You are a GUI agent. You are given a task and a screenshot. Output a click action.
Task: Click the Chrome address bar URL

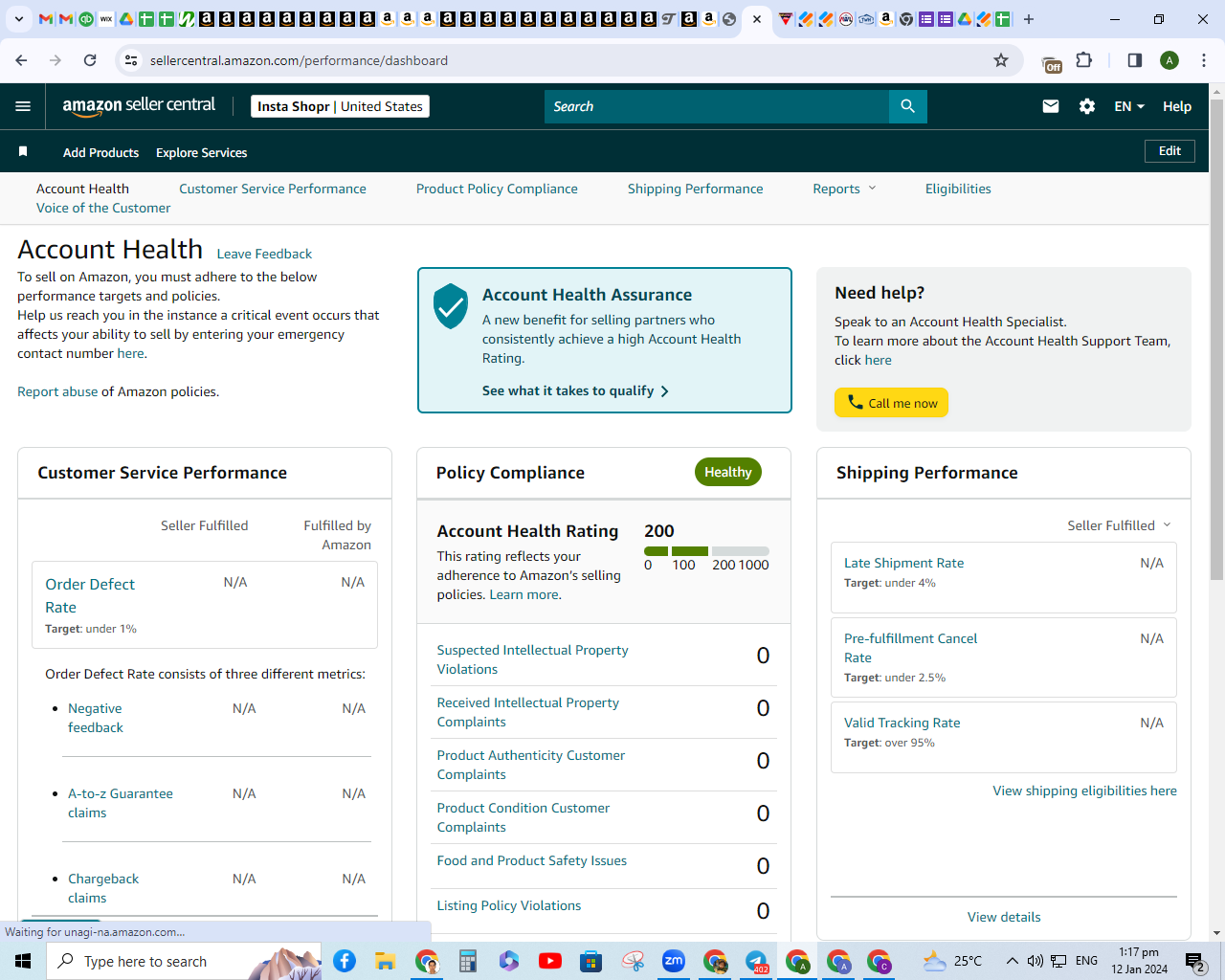tap(299, 60)
